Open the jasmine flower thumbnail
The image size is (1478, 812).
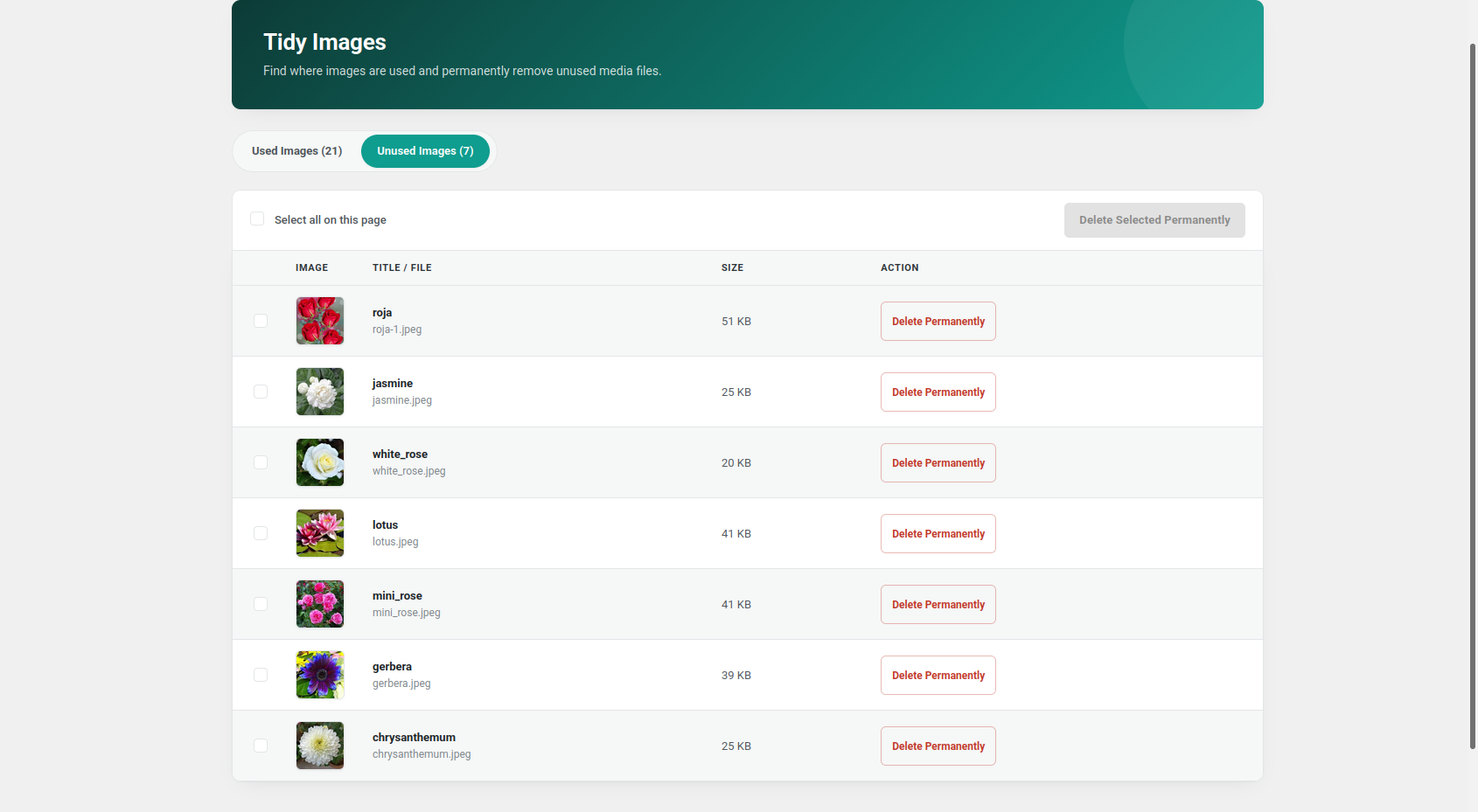(320, 392)
